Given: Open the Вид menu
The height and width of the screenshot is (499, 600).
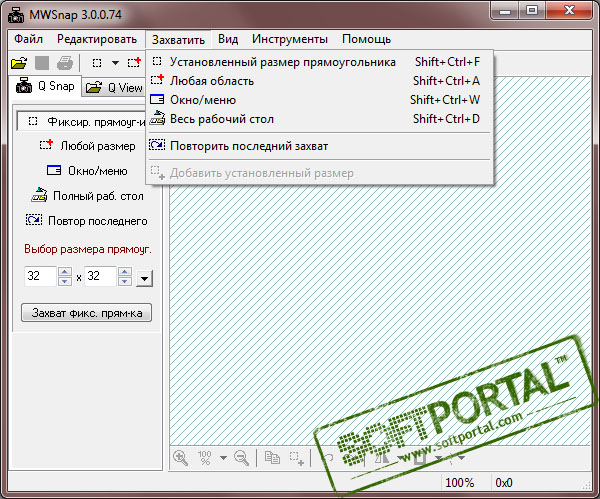Looking at the screenshot, I should click(x=228, y=39).
